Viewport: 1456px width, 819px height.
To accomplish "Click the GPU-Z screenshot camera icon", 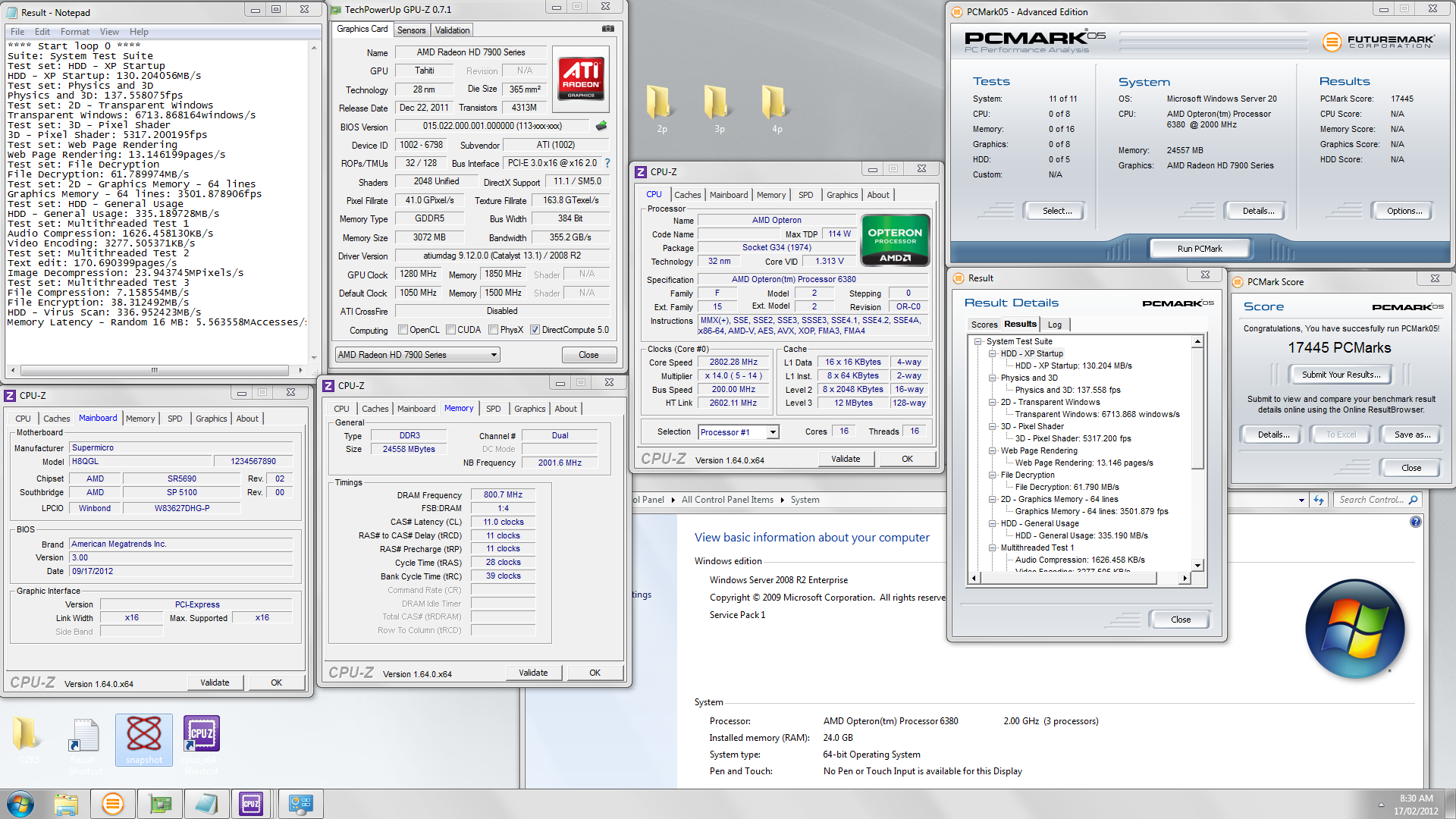I will (x=608, y=29).
